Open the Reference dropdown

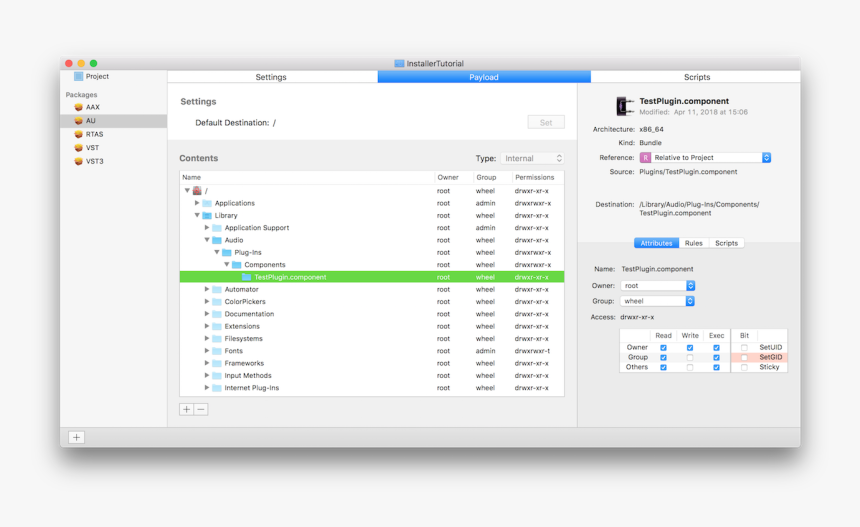[x=705, y=158]
